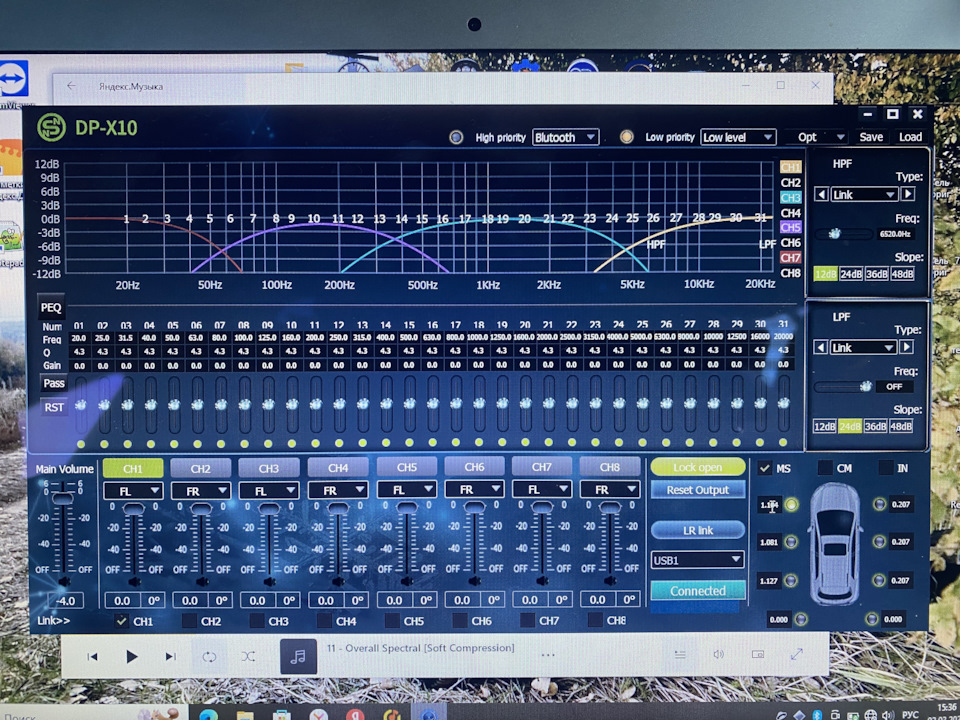Image resolution: width=960 pixels, height=720 pixels.
Task: Open the file explorer icon on taskbar
Action: [x=245, y=714]
